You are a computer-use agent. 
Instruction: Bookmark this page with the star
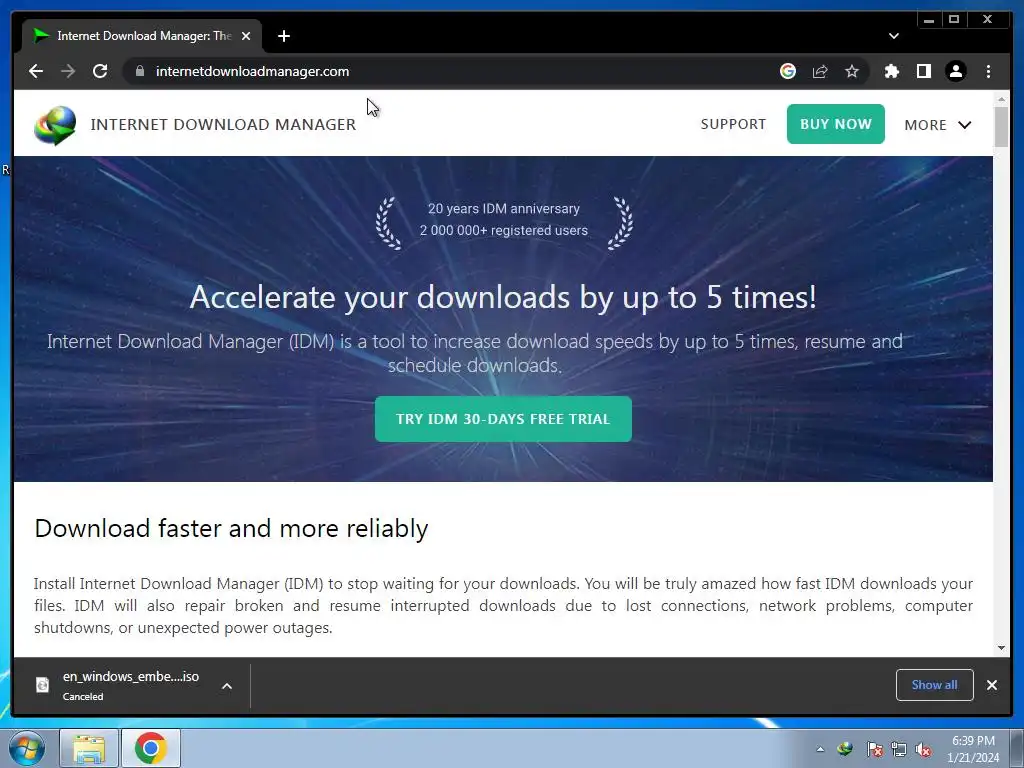pyautogui.click(x=852, y=71)
